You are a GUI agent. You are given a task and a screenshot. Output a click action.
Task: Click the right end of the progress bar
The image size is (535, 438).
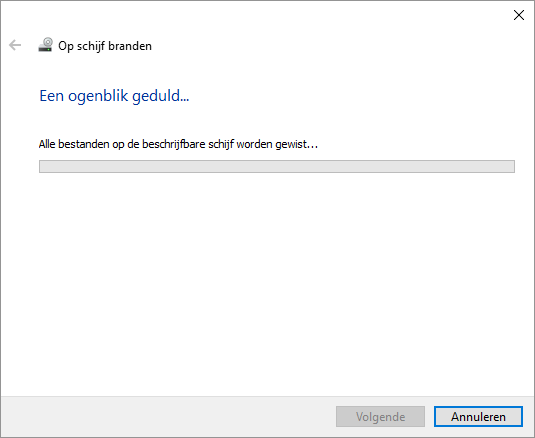pos(509,166)
